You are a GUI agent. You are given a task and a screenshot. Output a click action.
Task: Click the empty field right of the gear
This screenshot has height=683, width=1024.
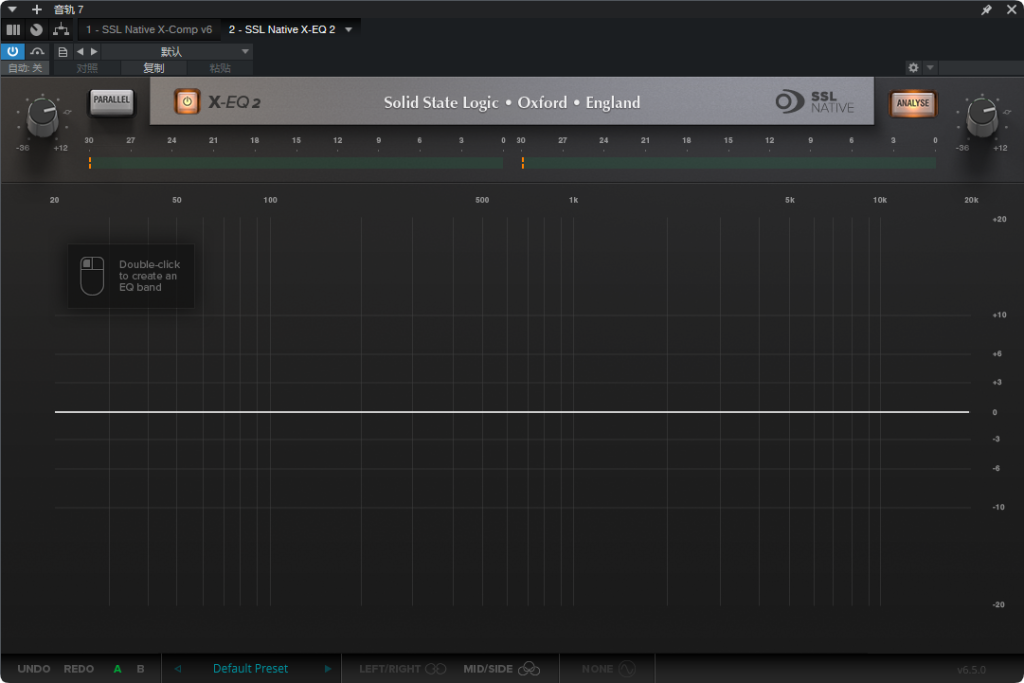click(980, 67)
